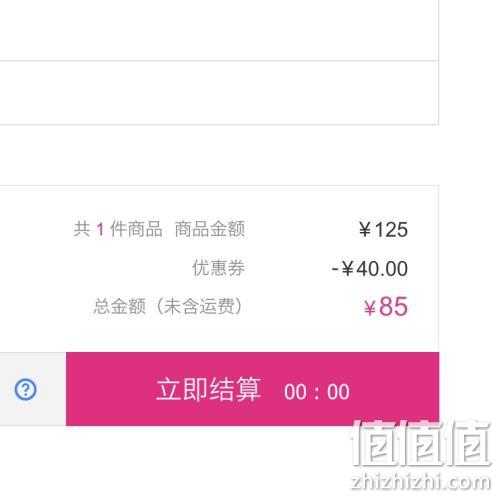
Task: Click the 总金额 total label
Action: (x=119, y=306)
